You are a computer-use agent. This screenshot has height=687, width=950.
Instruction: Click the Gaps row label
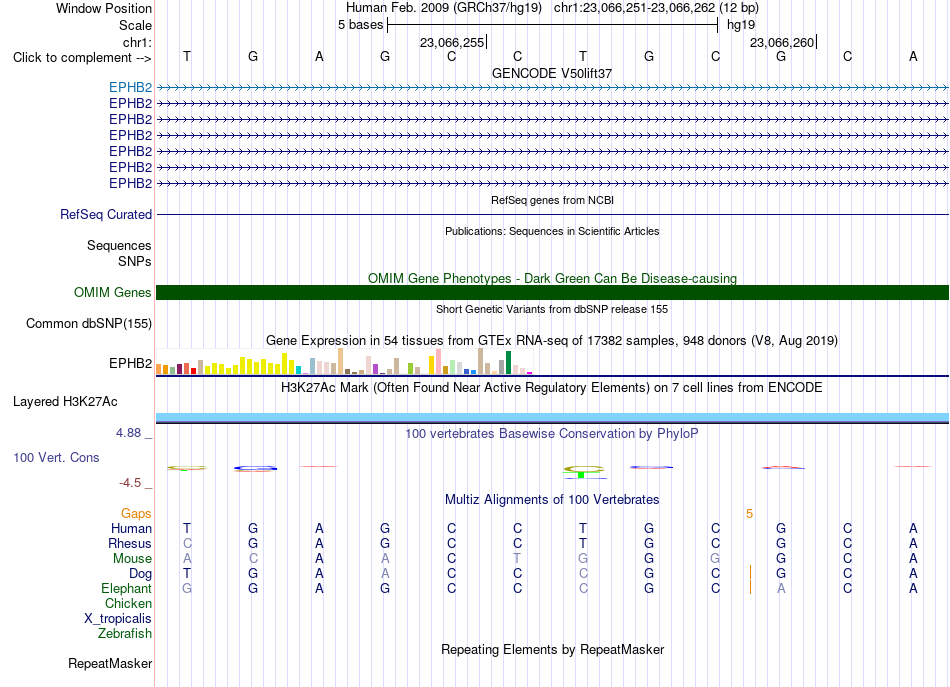coord(136,514)
